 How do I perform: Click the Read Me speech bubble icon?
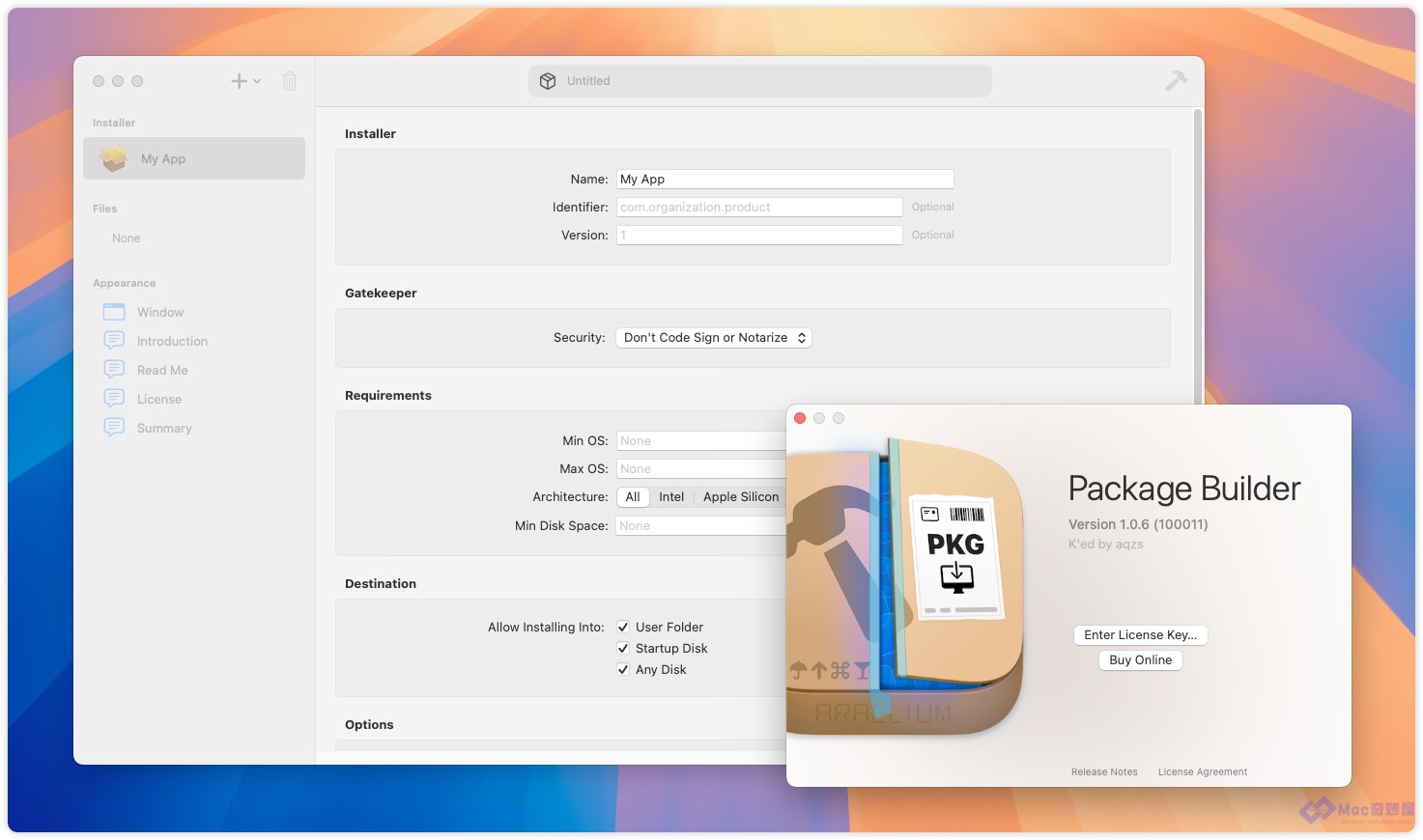coord(114,370)
